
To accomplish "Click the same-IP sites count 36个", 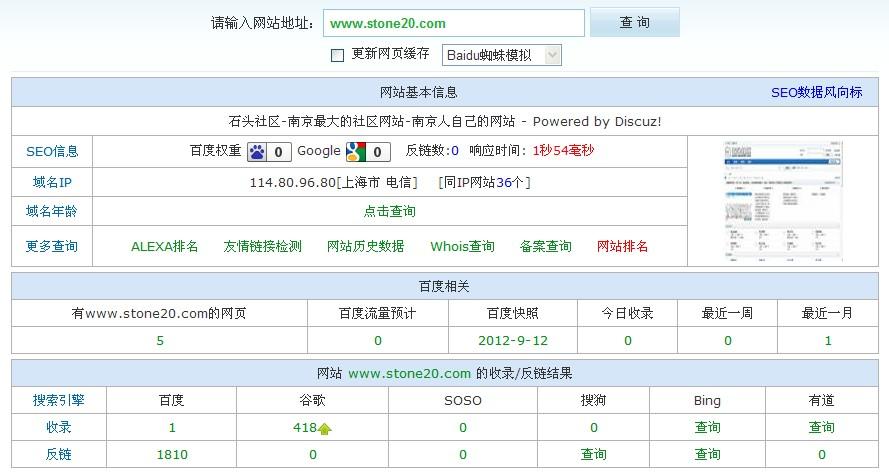I will (x=509, y=182).
